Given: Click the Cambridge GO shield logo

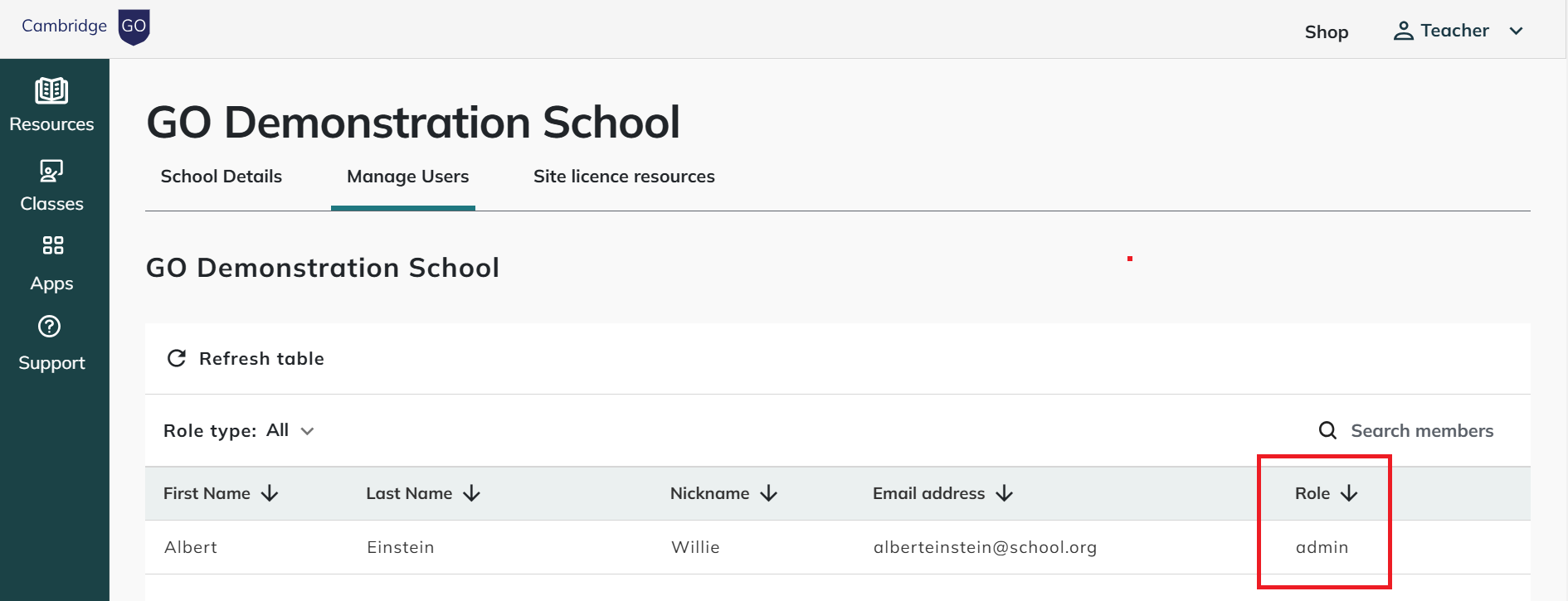Looking at the screenshot, I should point(134,27).
